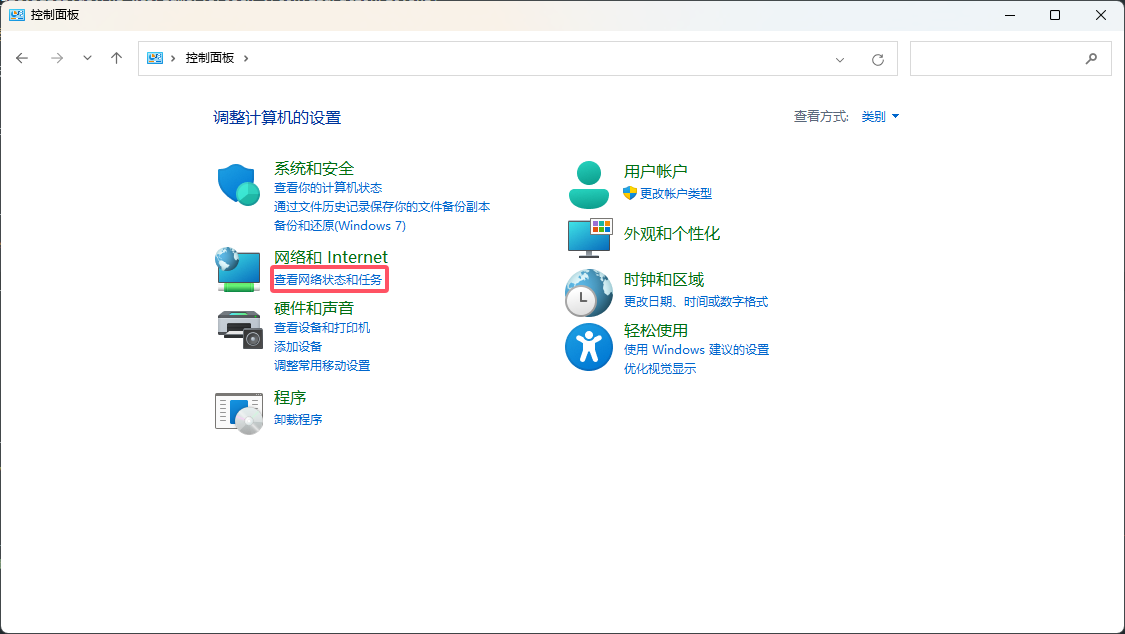Screen dimensions: 1125x634
Task: Click the Appearance and Personalization monitor icon
Action: pos(590,237)
